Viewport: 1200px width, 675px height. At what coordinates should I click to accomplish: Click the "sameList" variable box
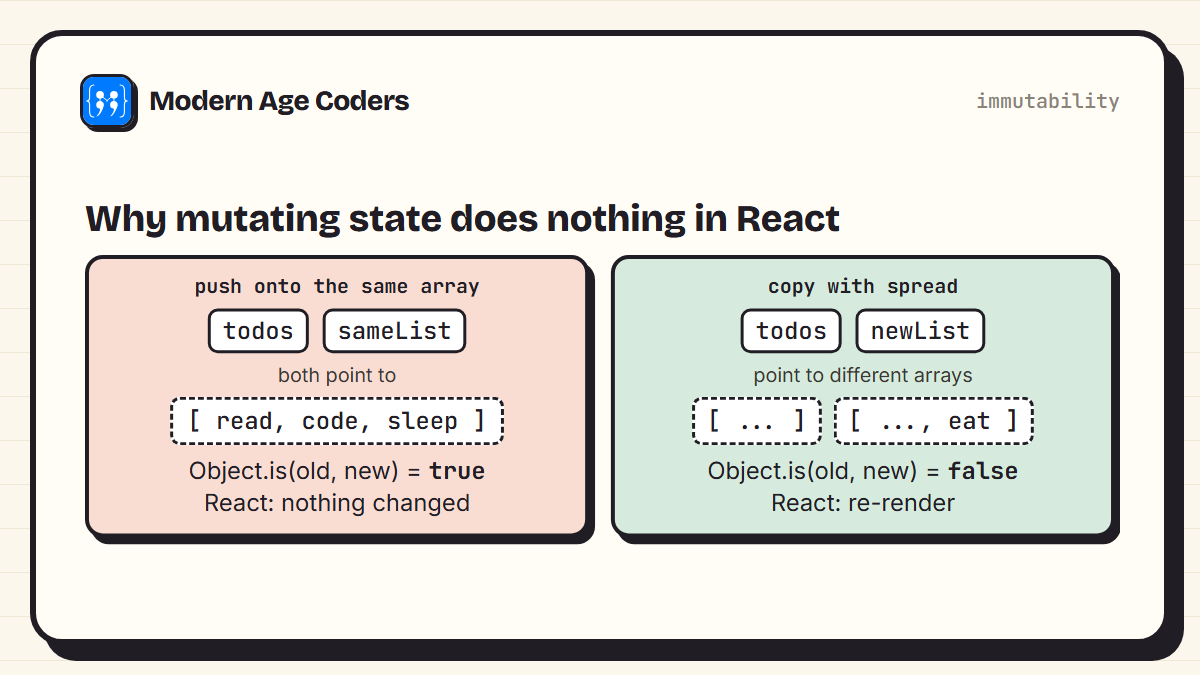click(394, 331)
